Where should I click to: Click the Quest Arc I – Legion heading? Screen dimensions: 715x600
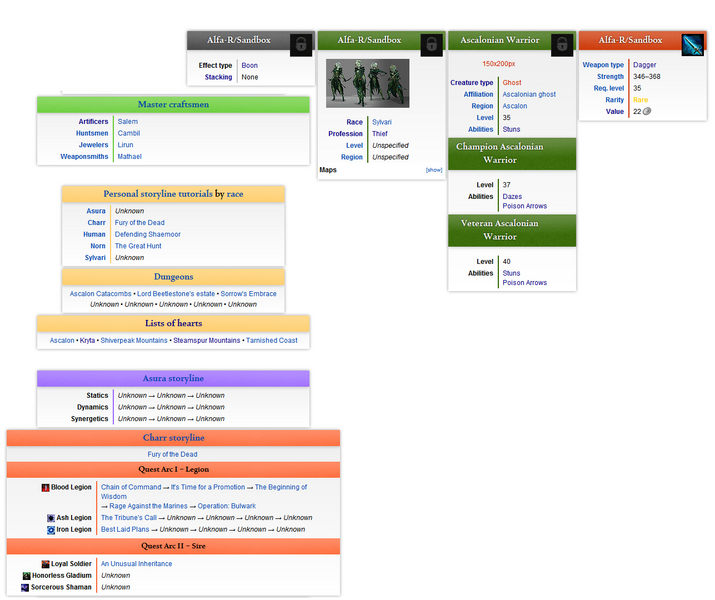[x=173, y=470]
